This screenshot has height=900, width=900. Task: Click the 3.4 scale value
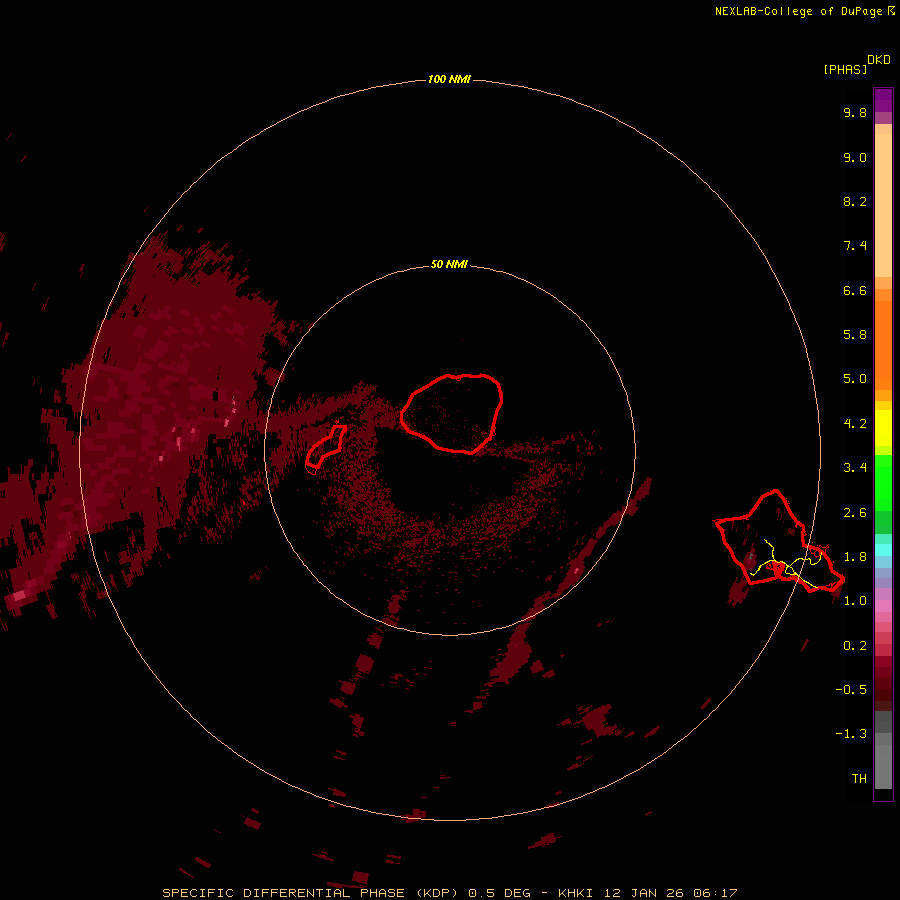click(855, 468)
